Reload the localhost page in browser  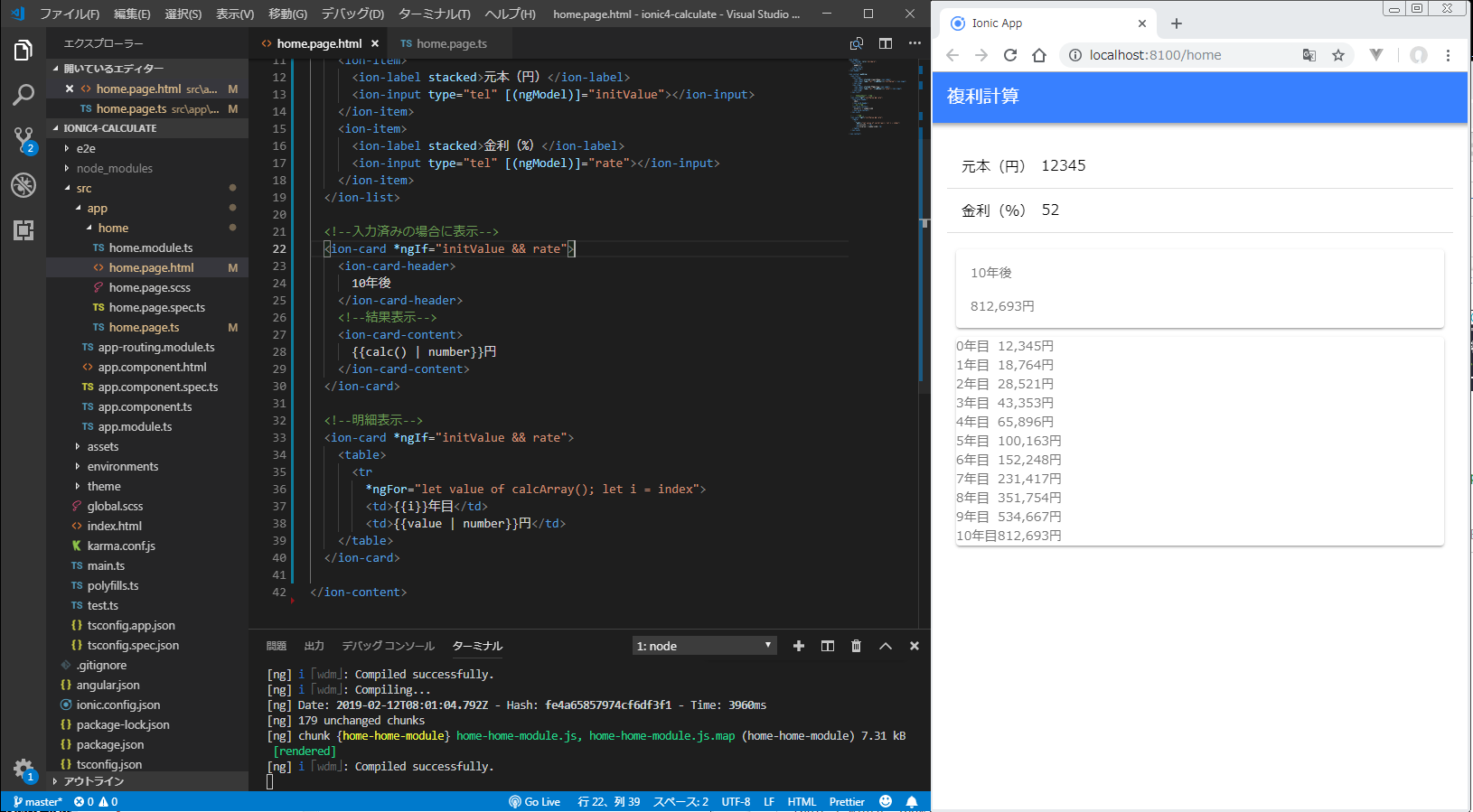point(1010,55)
